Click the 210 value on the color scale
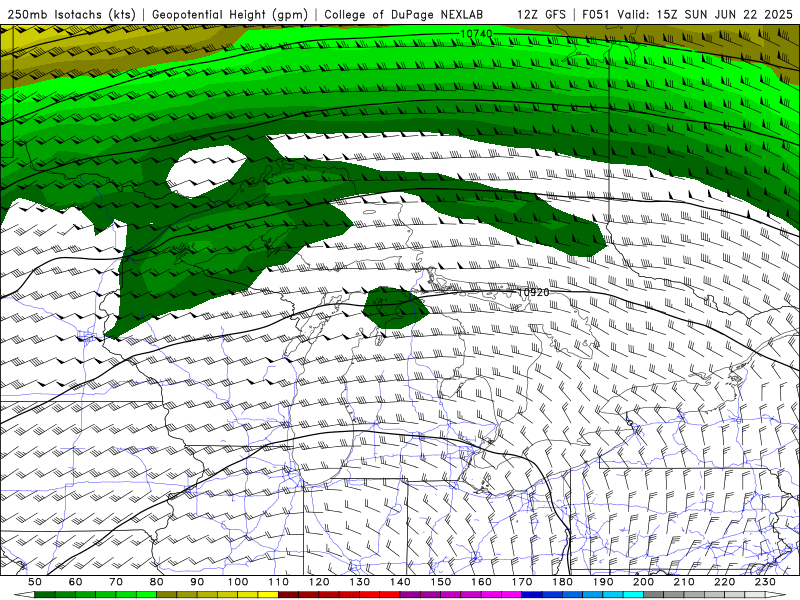This screenshot has width=800, height=600. (684, 582)
